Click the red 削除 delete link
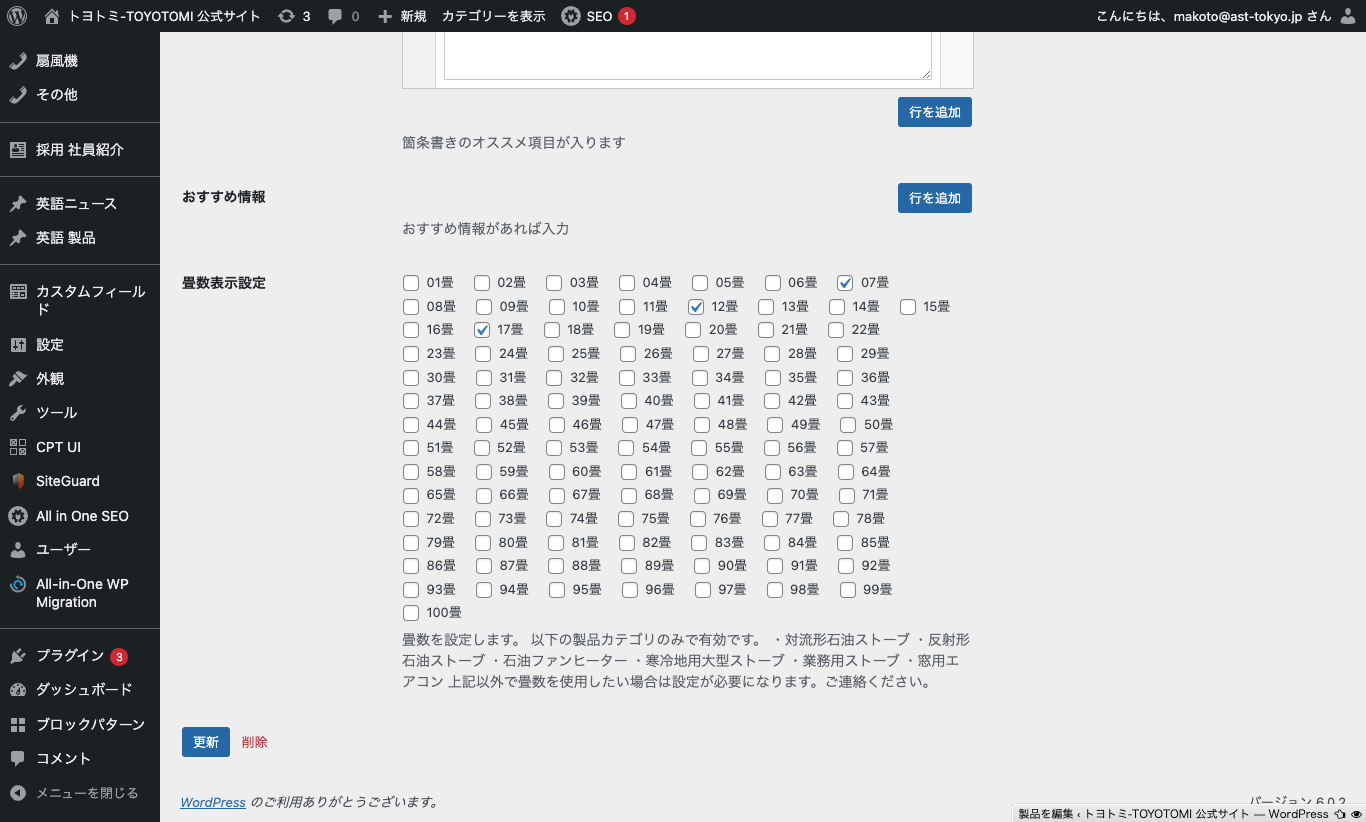Viewport: 1366px width, 822px height. coord(255,742)
